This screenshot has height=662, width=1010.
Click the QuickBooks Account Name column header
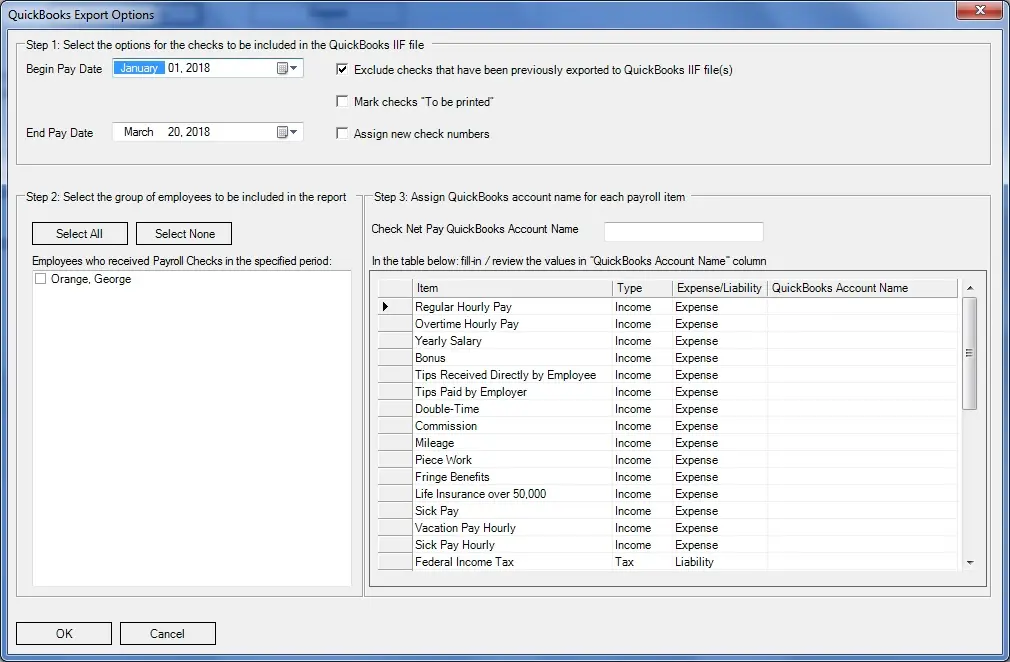[x=862, y=288]
